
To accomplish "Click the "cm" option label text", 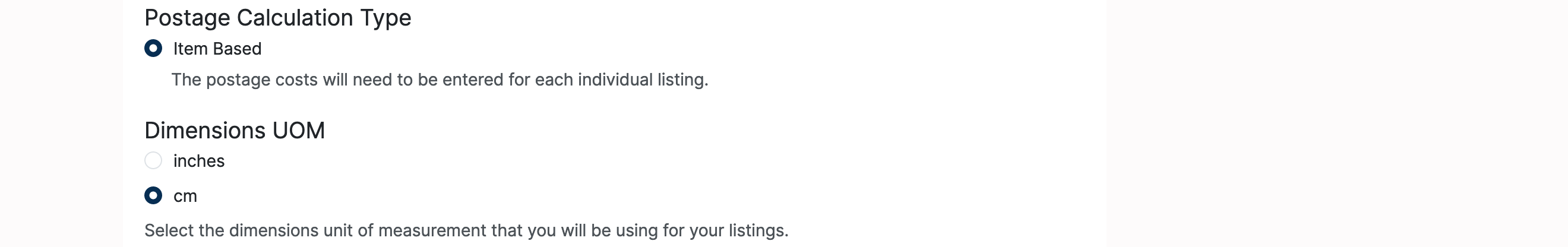I will click(x=185, y=197).
